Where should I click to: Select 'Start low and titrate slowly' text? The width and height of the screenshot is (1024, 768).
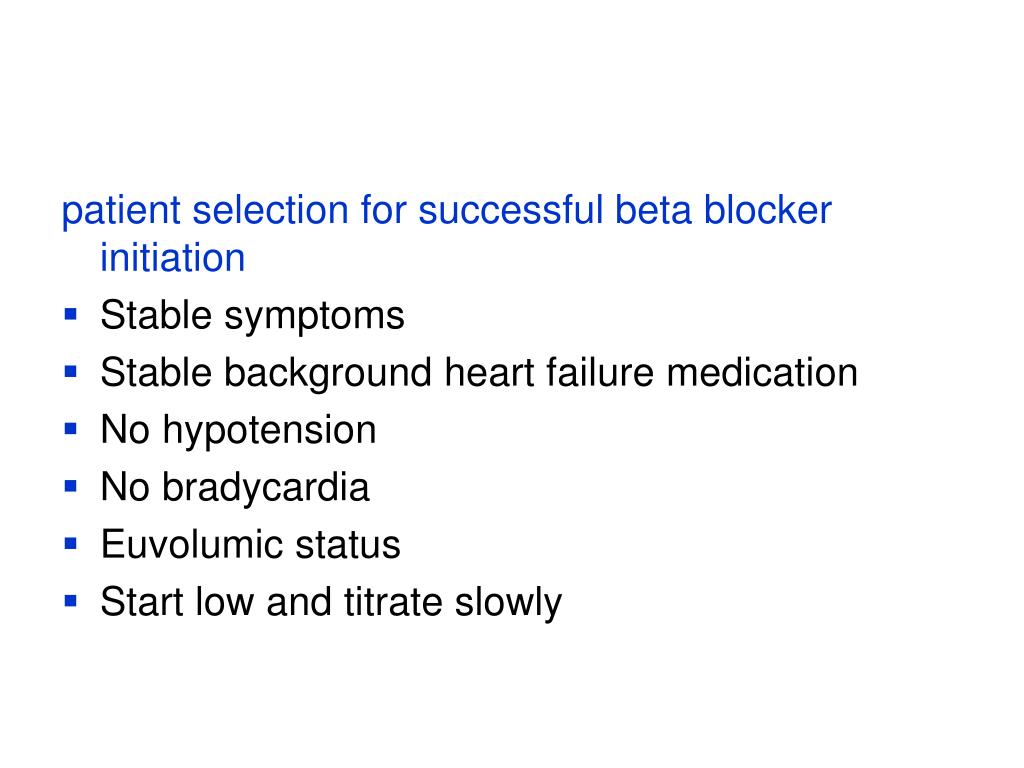coord(331,603)
